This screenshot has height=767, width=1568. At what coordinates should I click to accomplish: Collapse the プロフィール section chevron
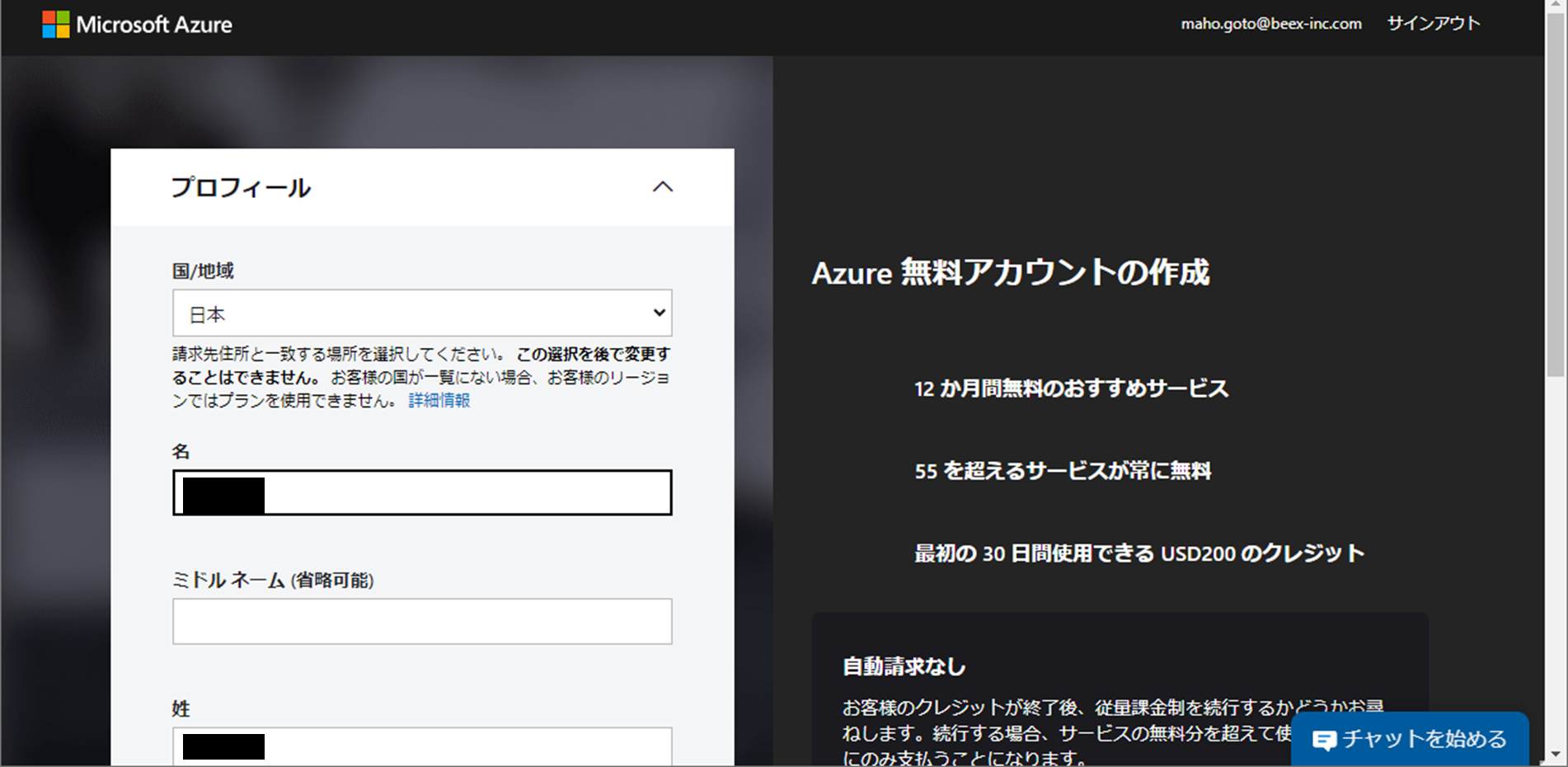point(663,187)
